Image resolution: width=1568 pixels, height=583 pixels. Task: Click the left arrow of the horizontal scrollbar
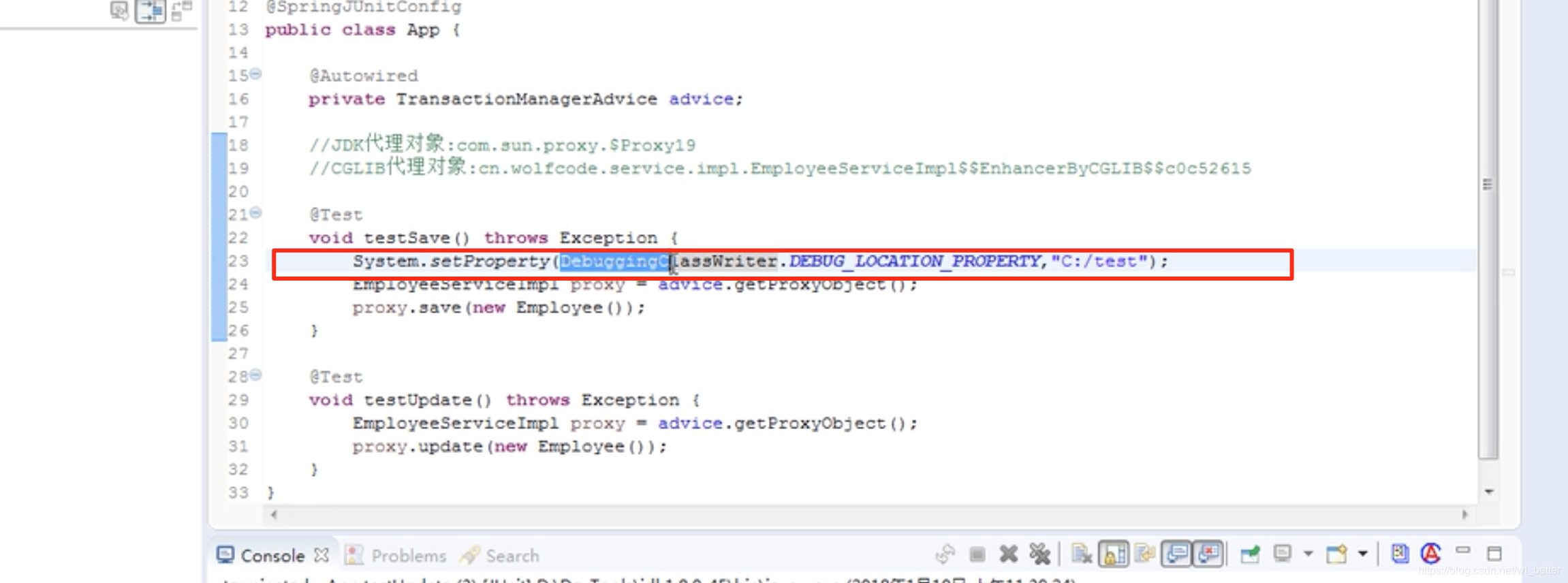(x=274, y=515)
